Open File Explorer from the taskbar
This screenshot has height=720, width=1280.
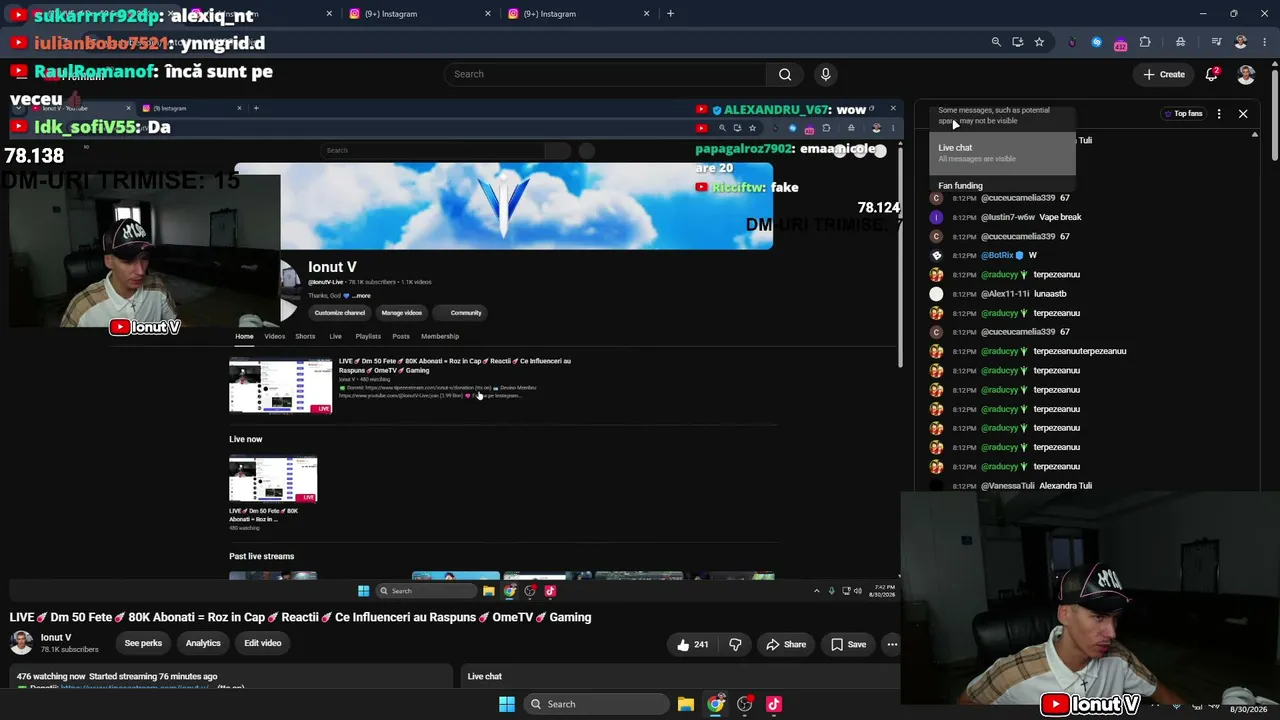pos(686,704)
